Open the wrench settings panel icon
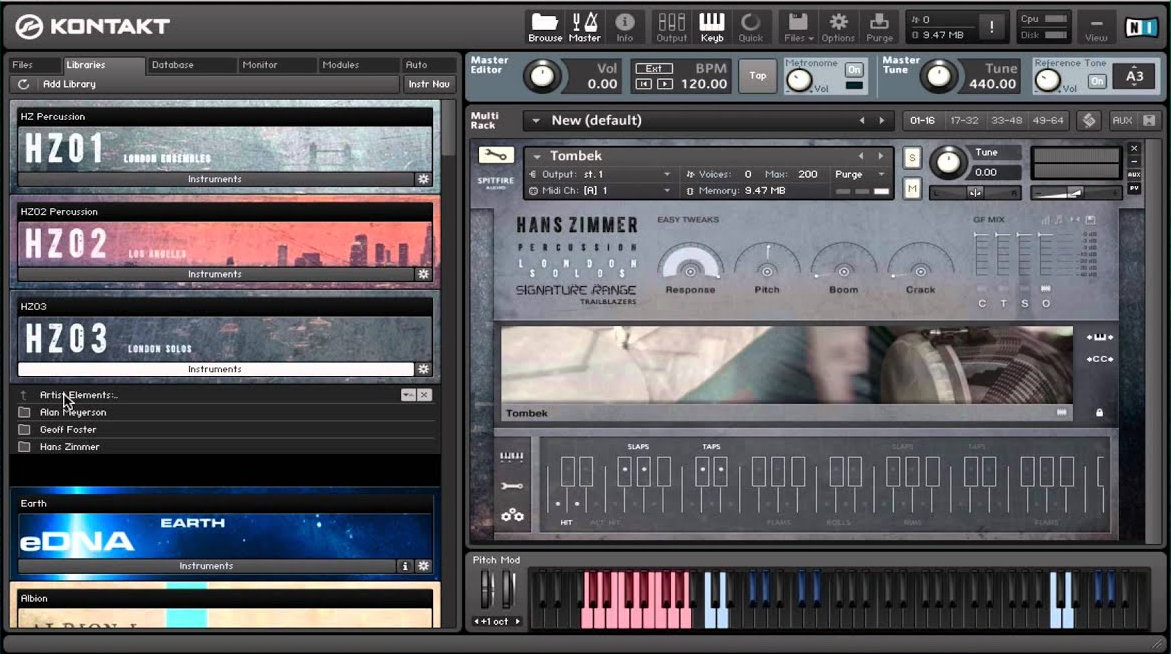This screenshot has height=654, width=1171. tap(512, 486)
